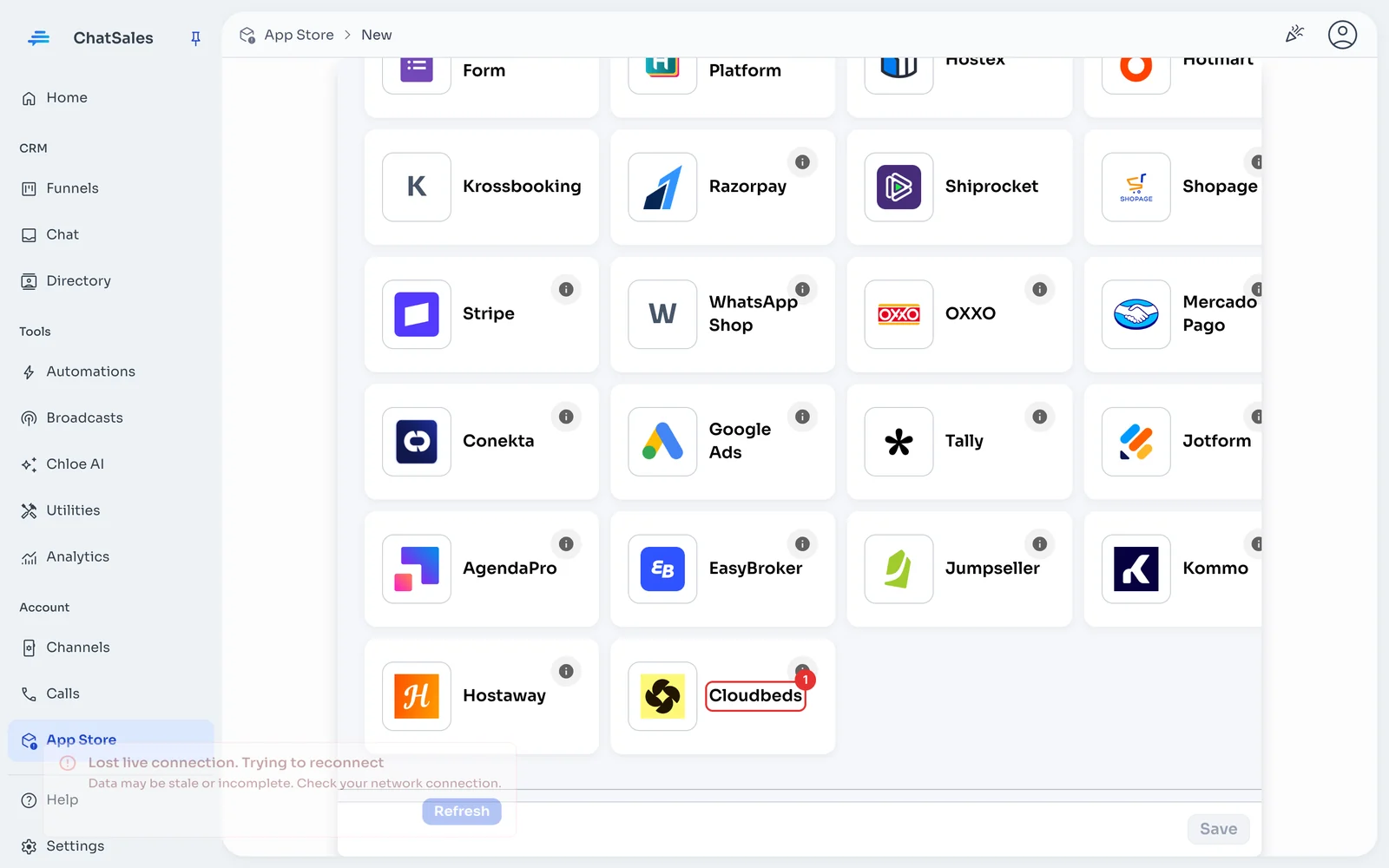Click the celebration icon in top bar
Image resolution: width=1389 pixels, height=868 pixels.
(1294, 35)
